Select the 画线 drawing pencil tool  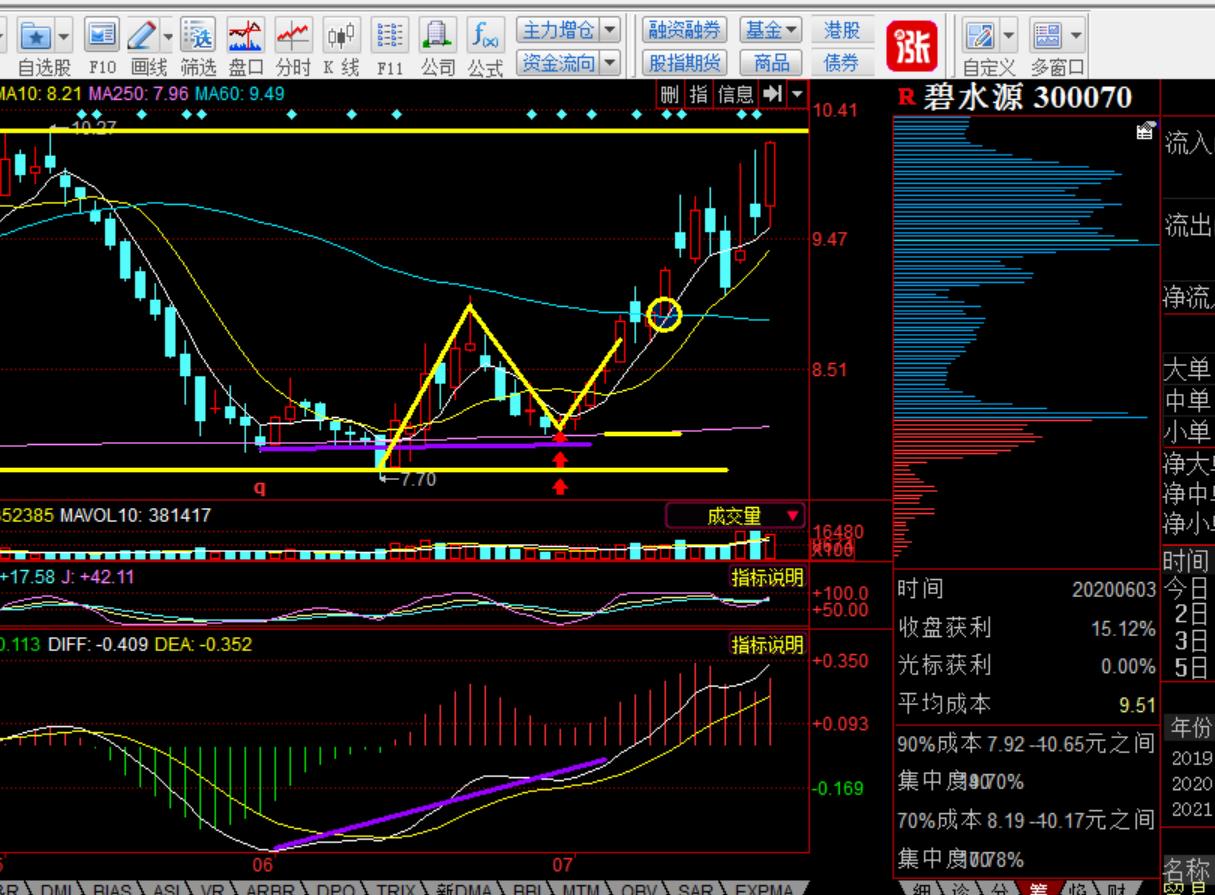[140, 37]
